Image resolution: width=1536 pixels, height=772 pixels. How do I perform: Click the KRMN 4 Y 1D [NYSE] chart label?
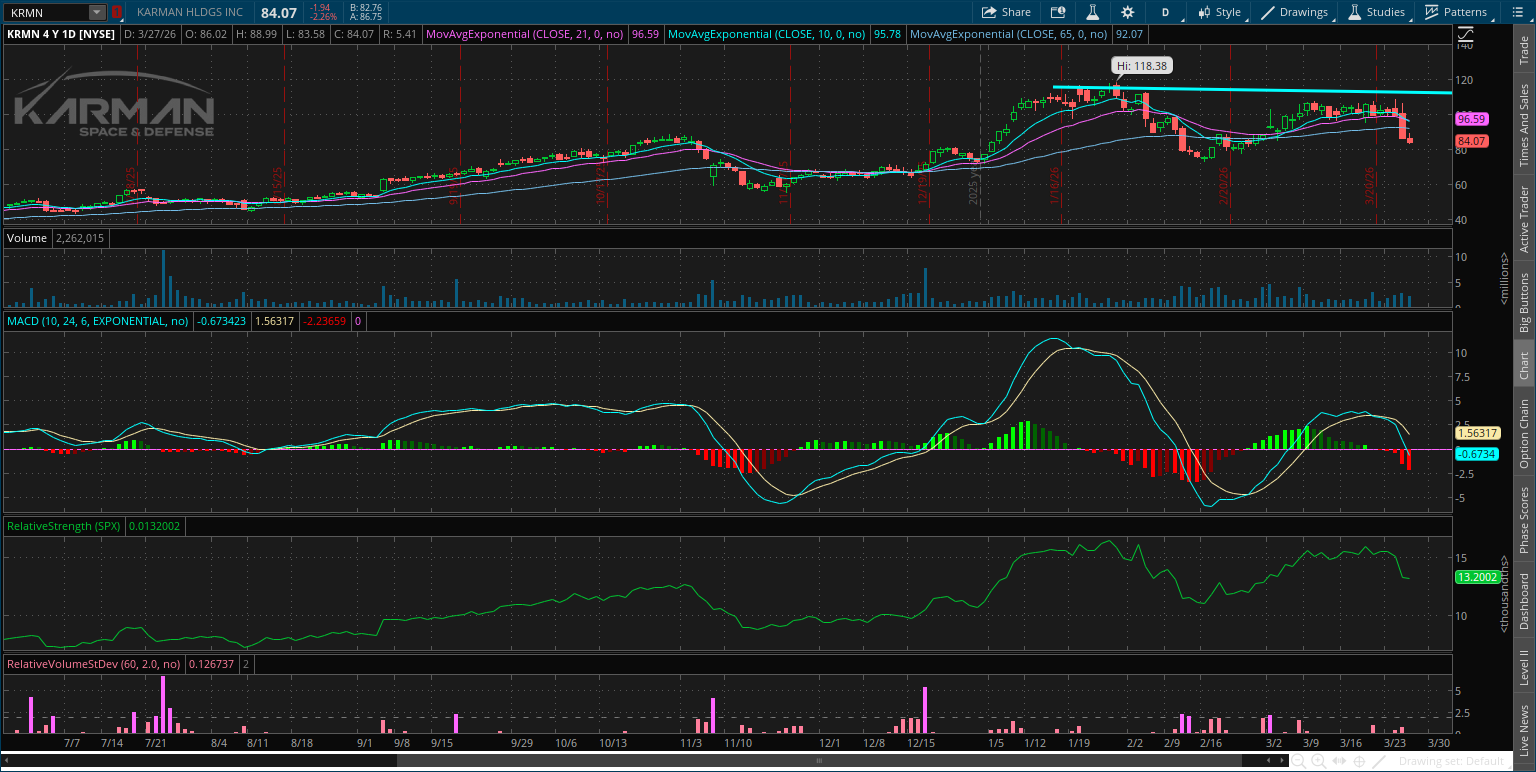click(61, 33)
